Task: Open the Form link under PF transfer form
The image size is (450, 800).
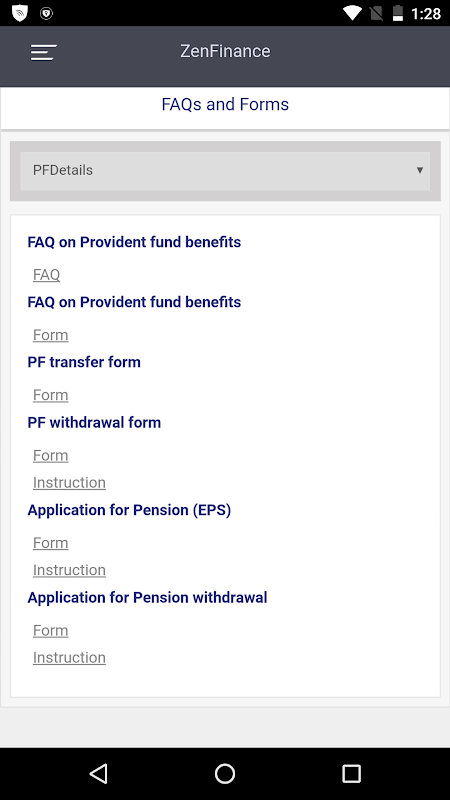Action: click(51, 395)
